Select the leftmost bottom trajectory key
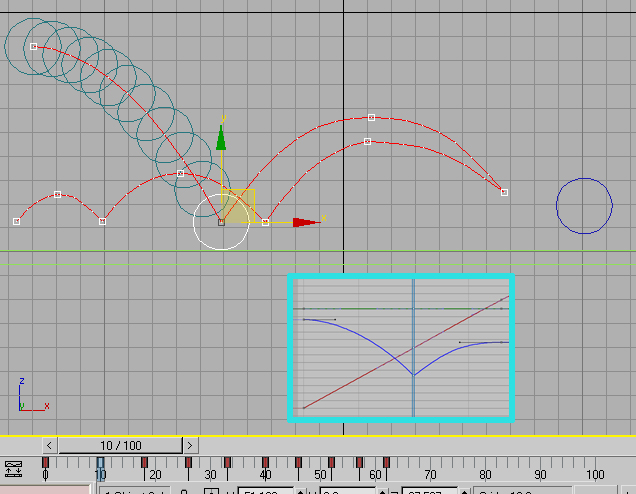Viewport: 636px width, 494px height. [x=17, y=221]
